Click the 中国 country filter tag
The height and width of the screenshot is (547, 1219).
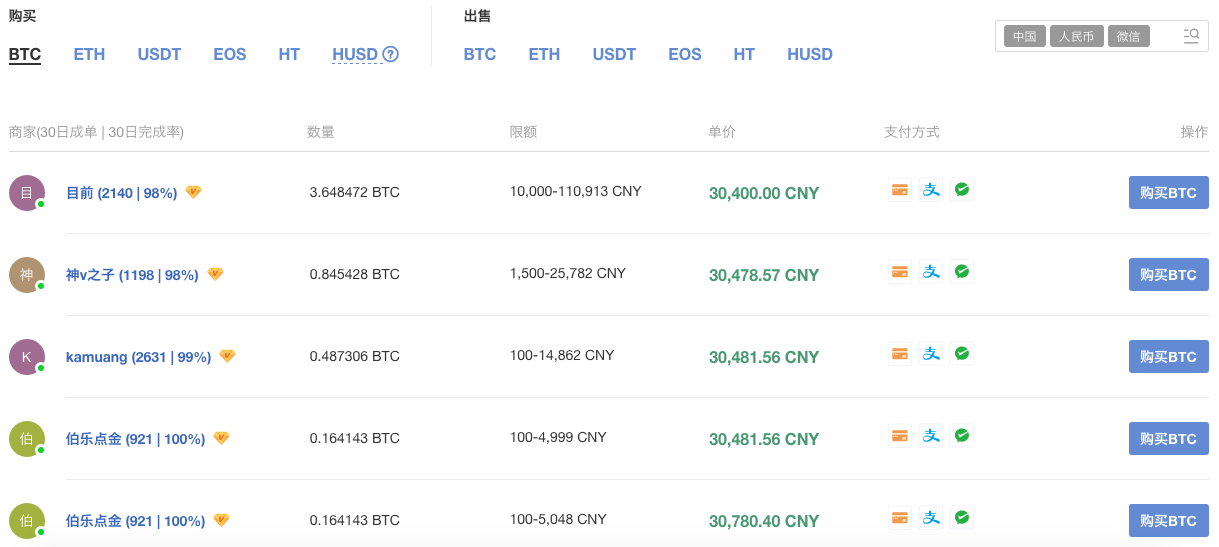1024,37
